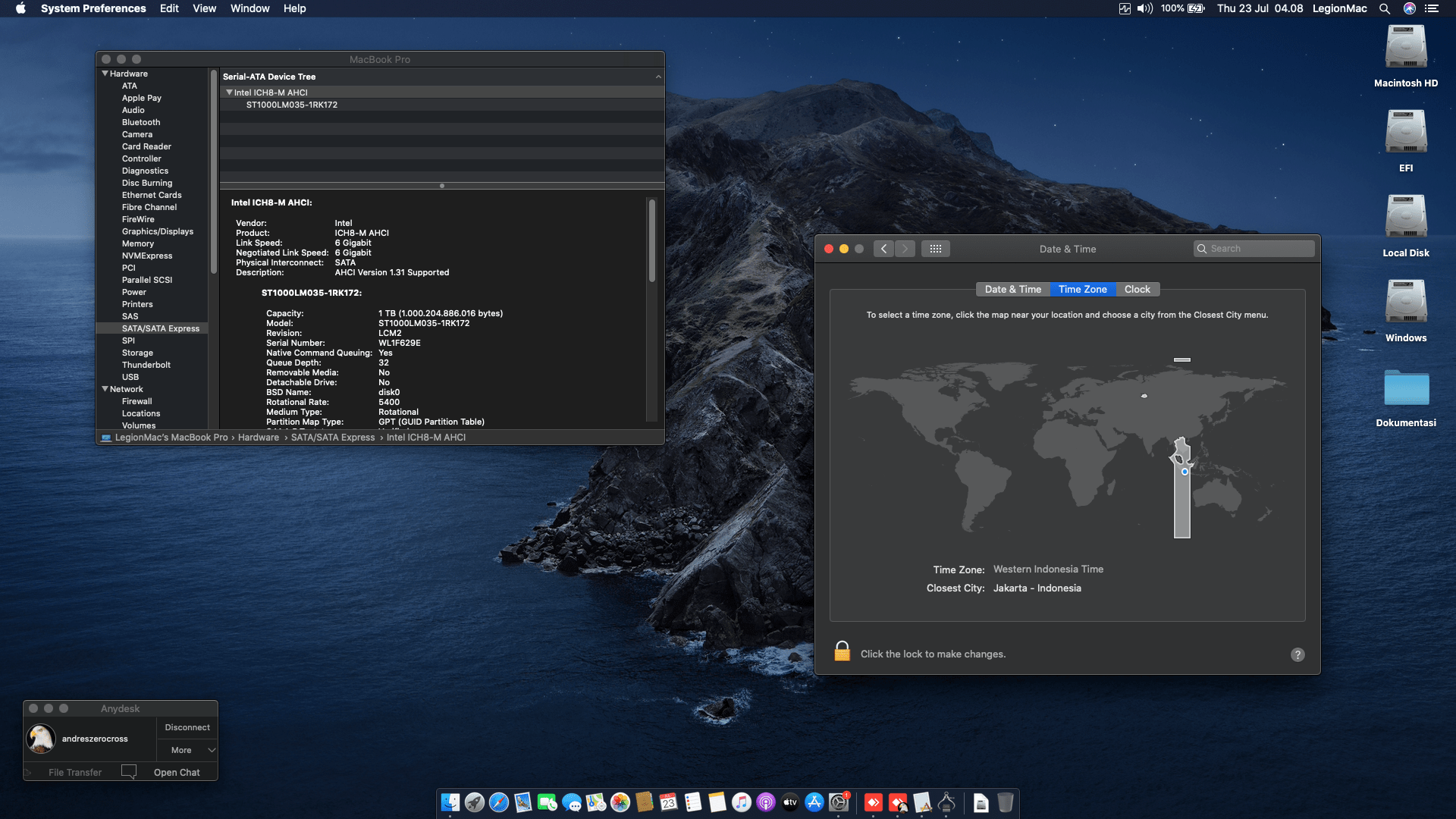The image size is (1456, 819).
Task: Switch to the Clock tab
Action: [1137, 290]
